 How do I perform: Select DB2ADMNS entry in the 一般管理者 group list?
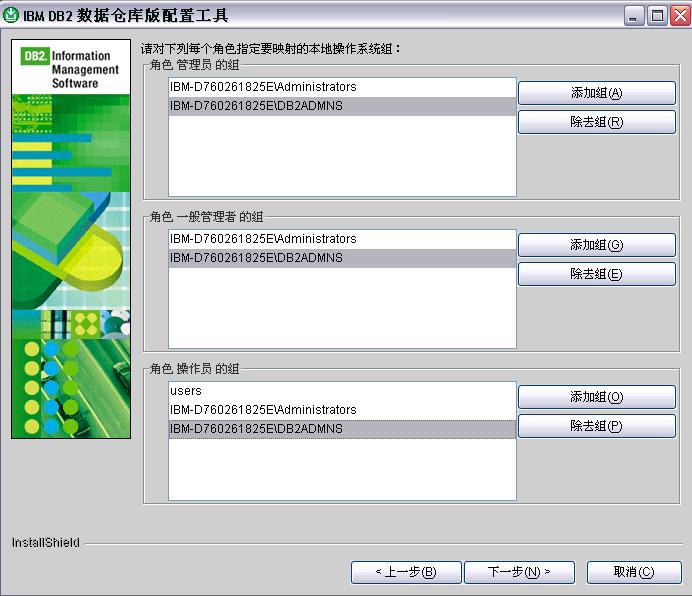point(342,258)
